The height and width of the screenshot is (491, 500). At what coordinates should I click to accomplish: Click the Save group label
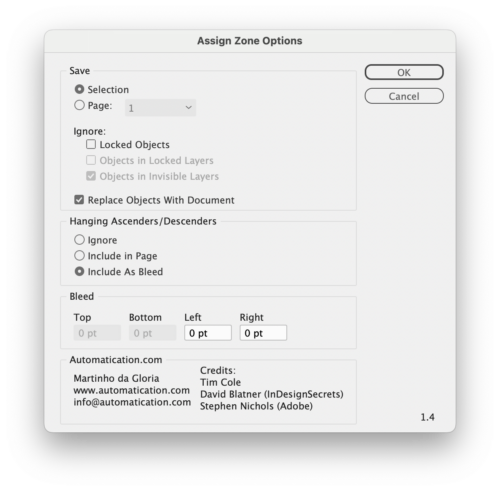click(80, 71)
